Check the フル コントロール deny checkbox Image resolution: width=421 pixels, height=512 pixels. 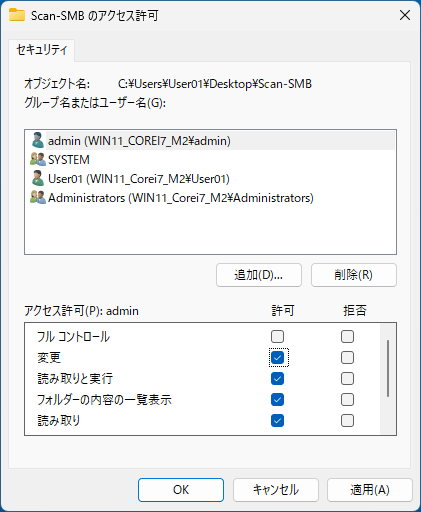tap(347, 336)
